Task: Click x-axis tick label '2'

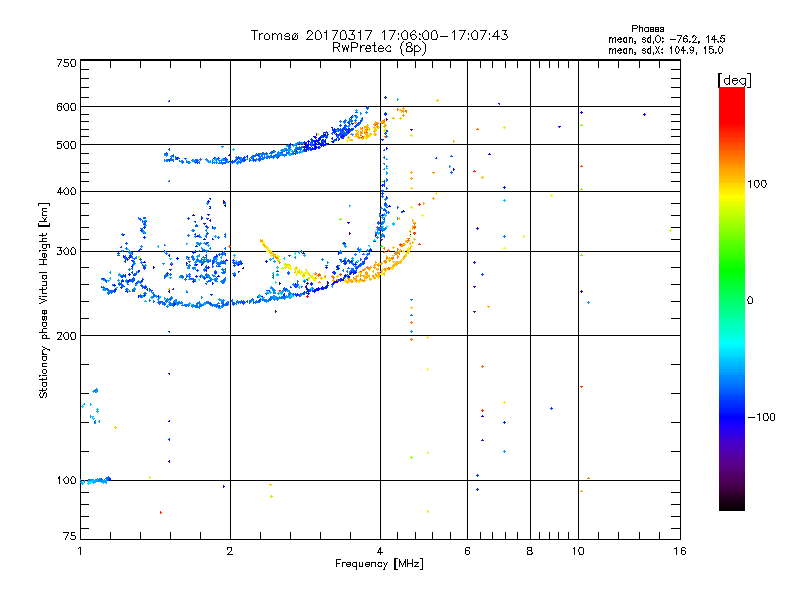Action: [x=230, y=551]
